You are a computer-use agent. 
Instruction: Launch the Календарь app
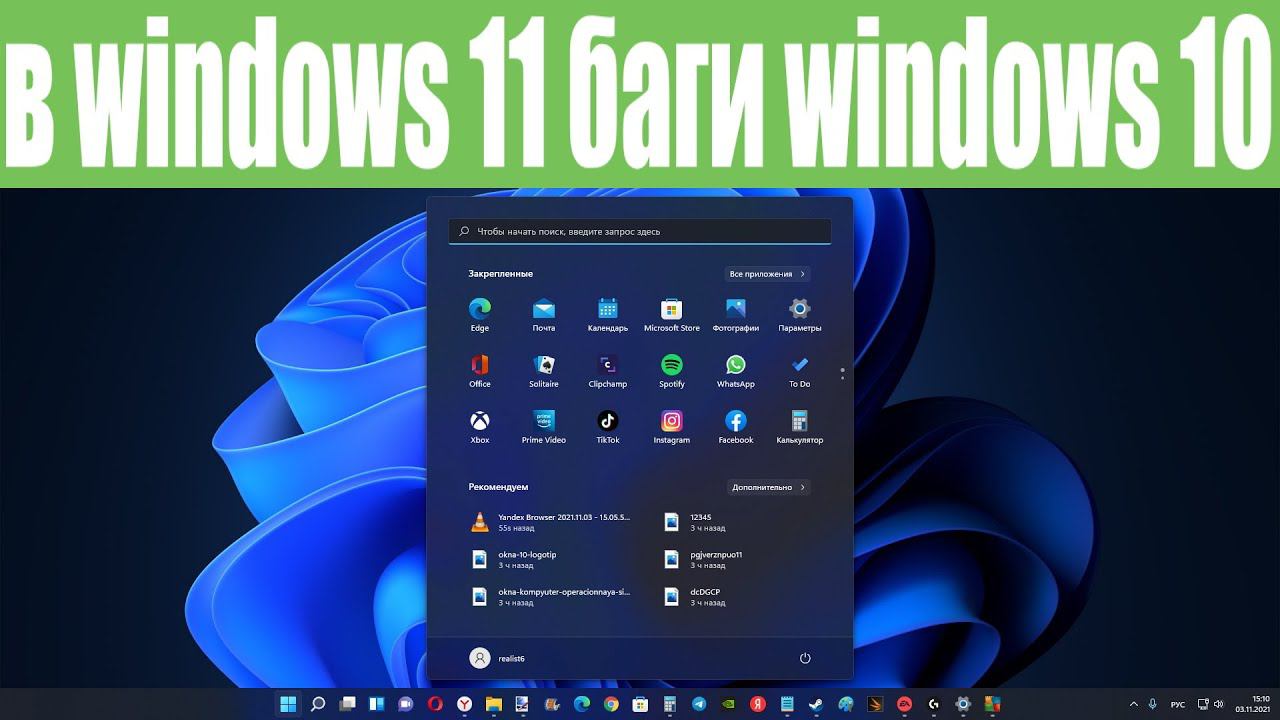(608, 314)
